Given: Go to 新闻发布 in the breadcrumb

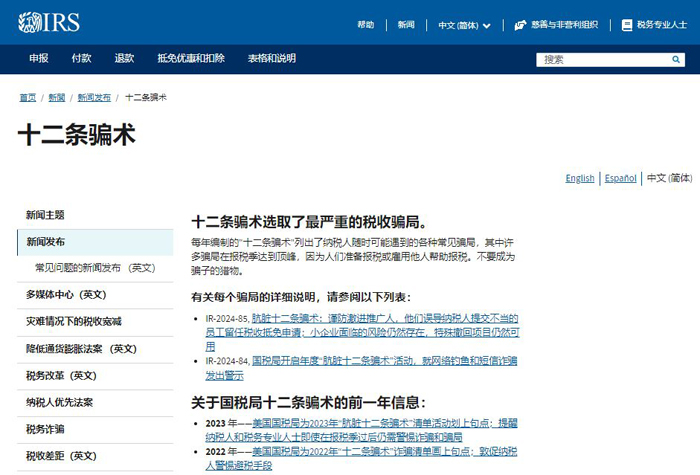Looking at the screenshot, I should (94, 97).
